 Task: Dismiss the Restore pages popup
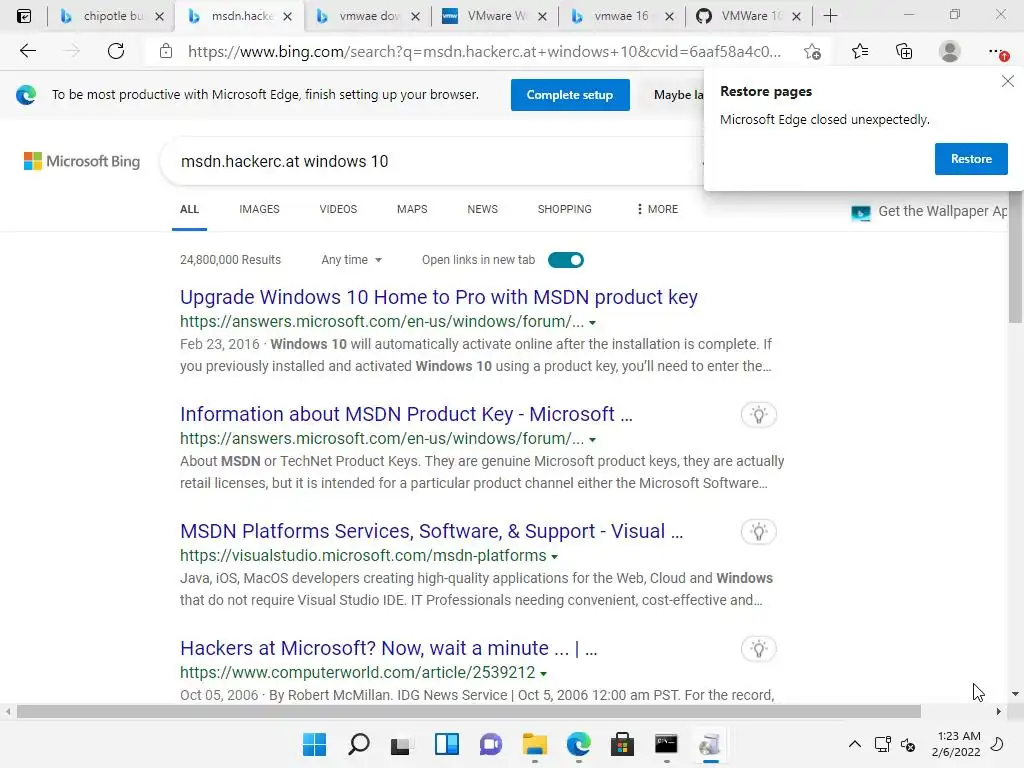point(1008,81)
